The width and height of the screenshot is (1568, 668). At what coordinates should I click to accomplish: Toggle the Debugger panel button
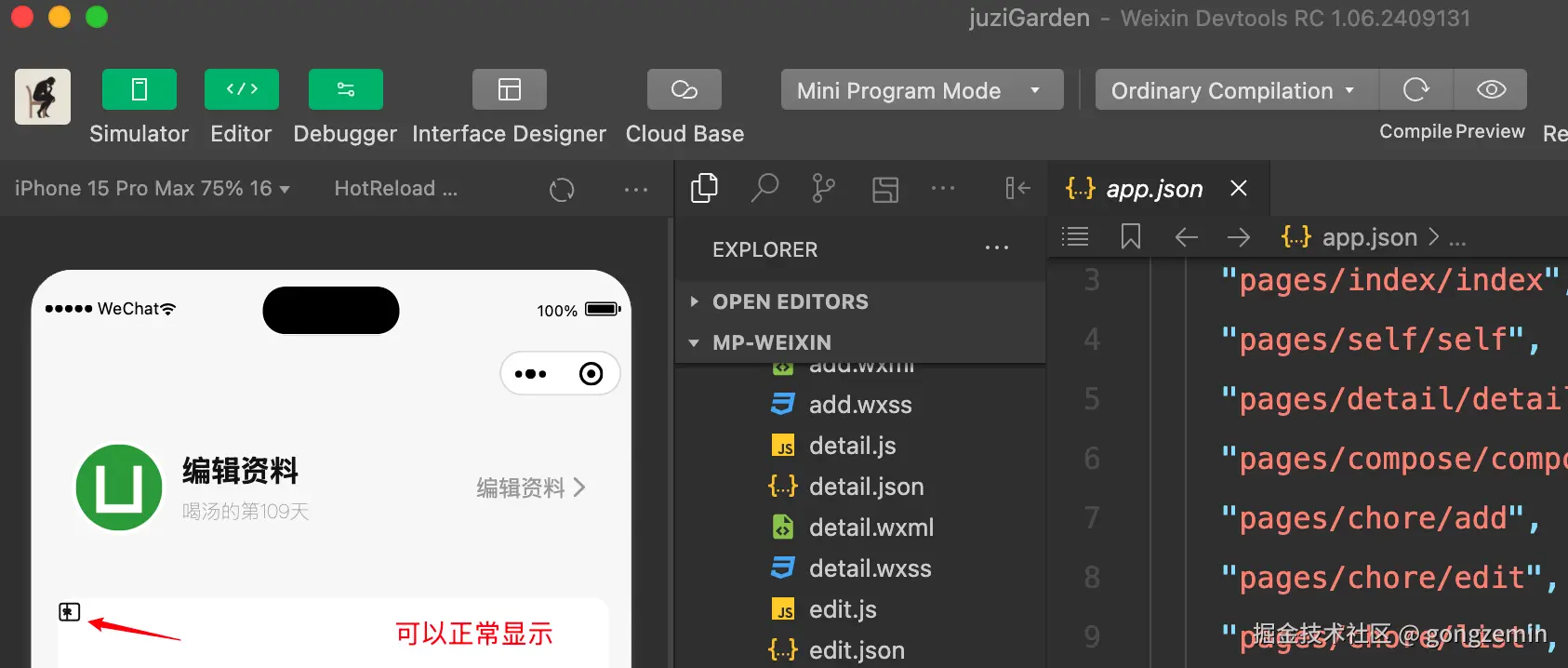coord(346,89)
